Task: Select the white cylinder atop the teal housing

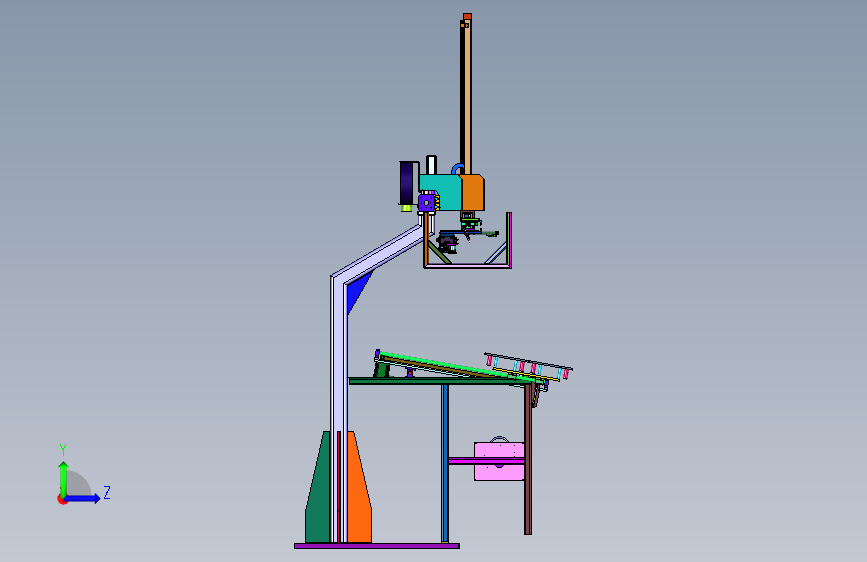Action: pos(431,165)
